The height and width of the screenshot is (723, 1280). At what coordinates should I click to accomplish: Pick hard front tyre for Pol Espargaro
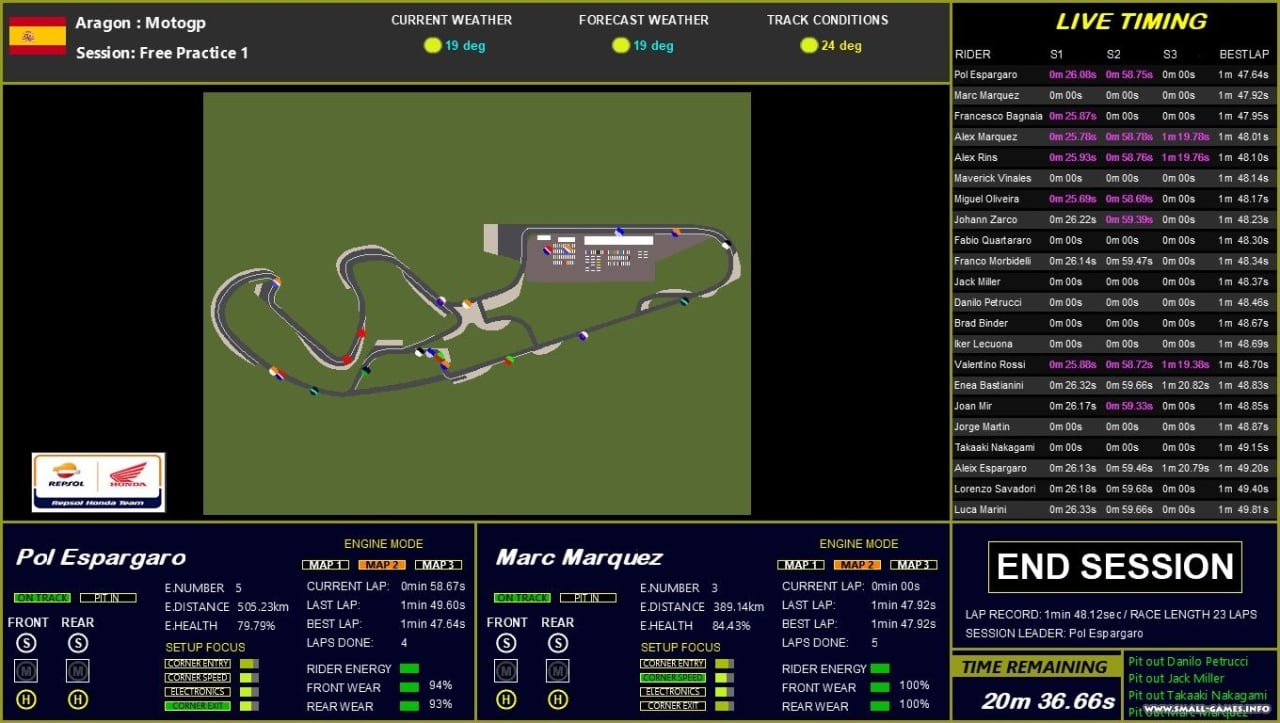pyautogui.click(x=27, y=700)
